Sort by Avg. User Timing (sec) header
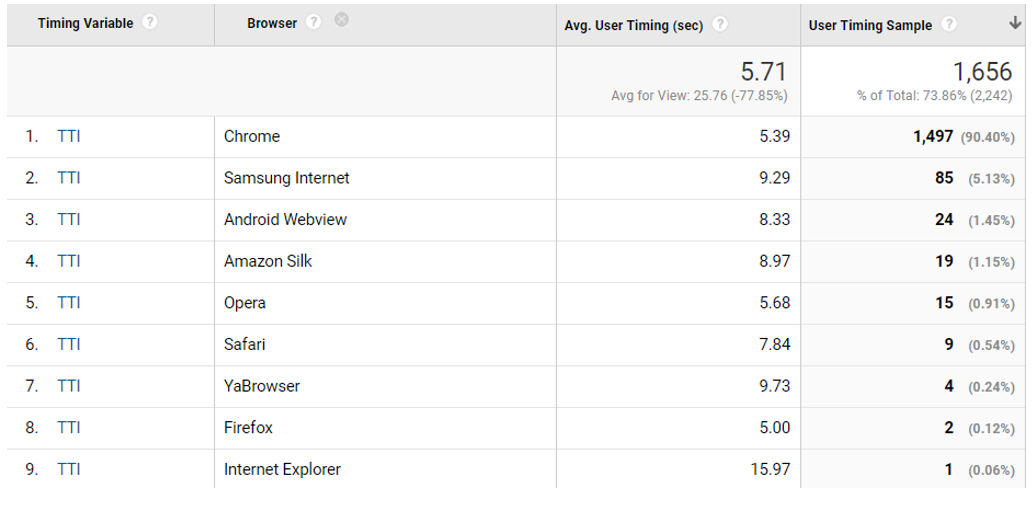Image resolution: width=1032 pixels, height=505 pixels. 634,26
